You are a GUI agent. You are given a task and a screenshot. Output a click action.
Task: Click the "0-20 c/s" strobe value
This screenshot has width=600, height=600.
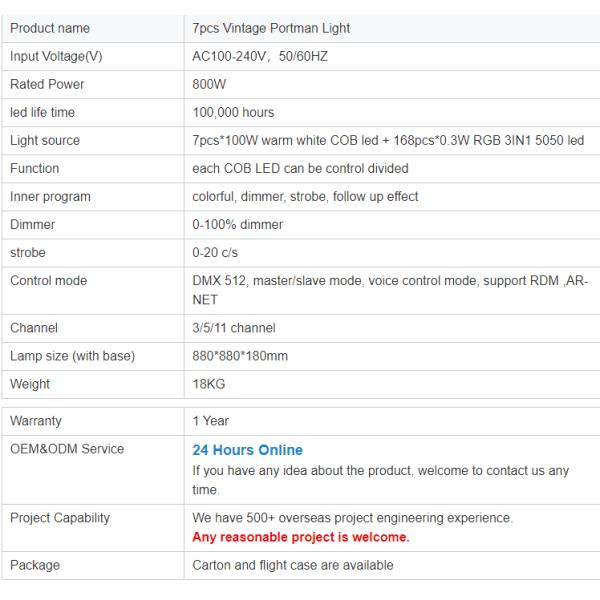(x=213, y=253)
